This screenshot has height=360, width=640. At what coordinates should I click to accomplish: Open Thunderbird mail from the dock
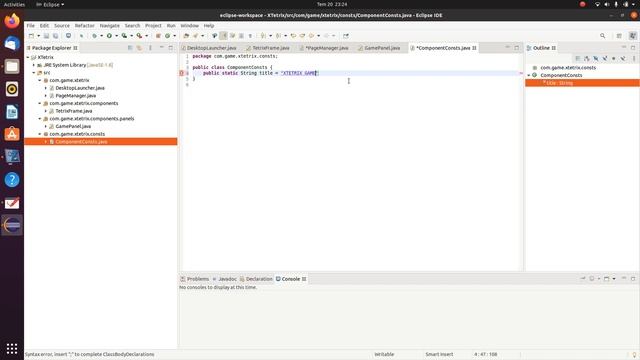coord(12,43)
